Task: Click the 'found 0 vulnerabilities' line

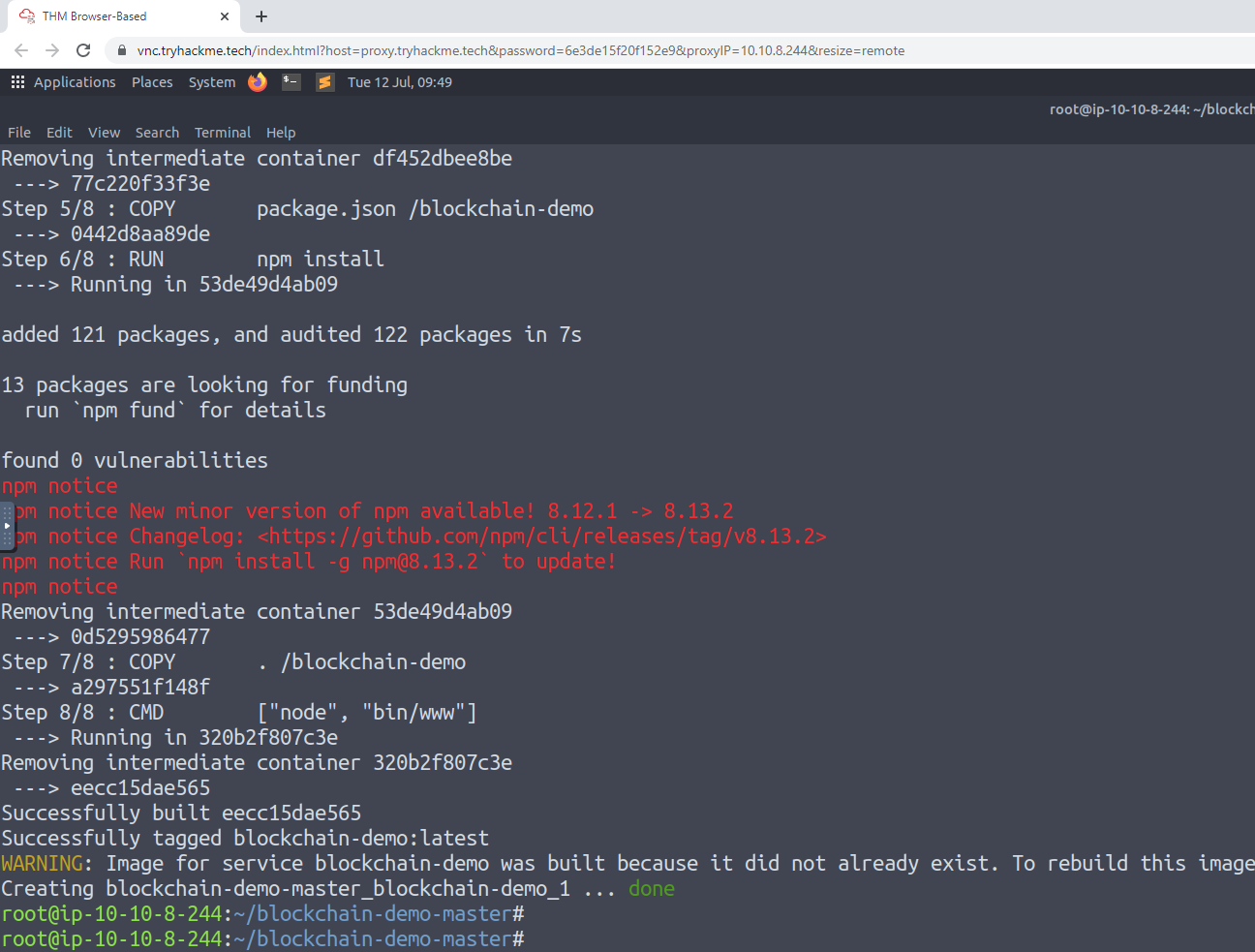Action: [135, 461]
